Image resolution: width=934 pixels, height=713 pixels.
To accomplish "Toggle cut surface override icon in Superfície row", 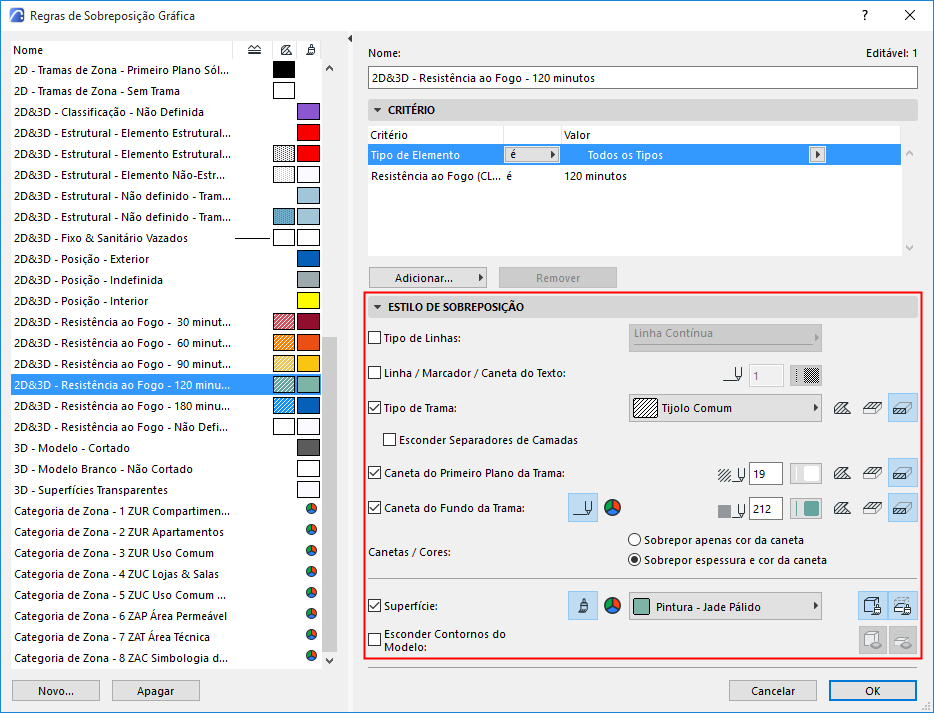I will (902, 606).
